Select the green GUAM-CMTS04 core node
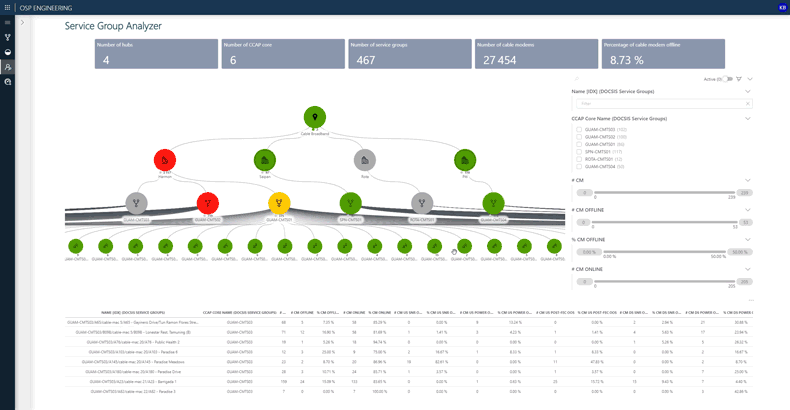Screen dimensions: 790x410 494,203
